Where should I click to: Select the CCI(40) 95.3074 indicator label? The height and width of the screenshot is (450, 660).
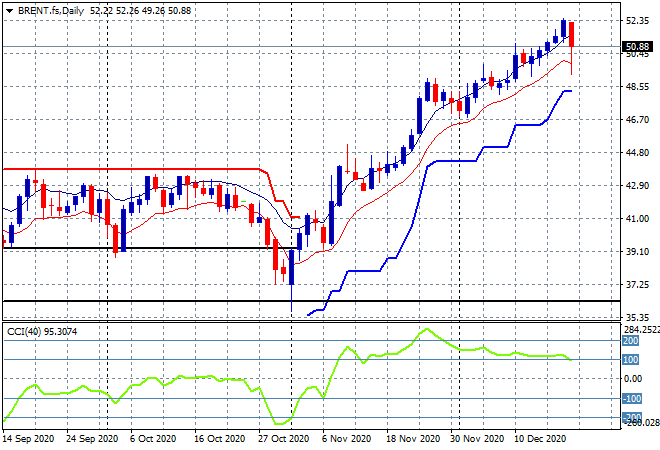coord(42,332)
